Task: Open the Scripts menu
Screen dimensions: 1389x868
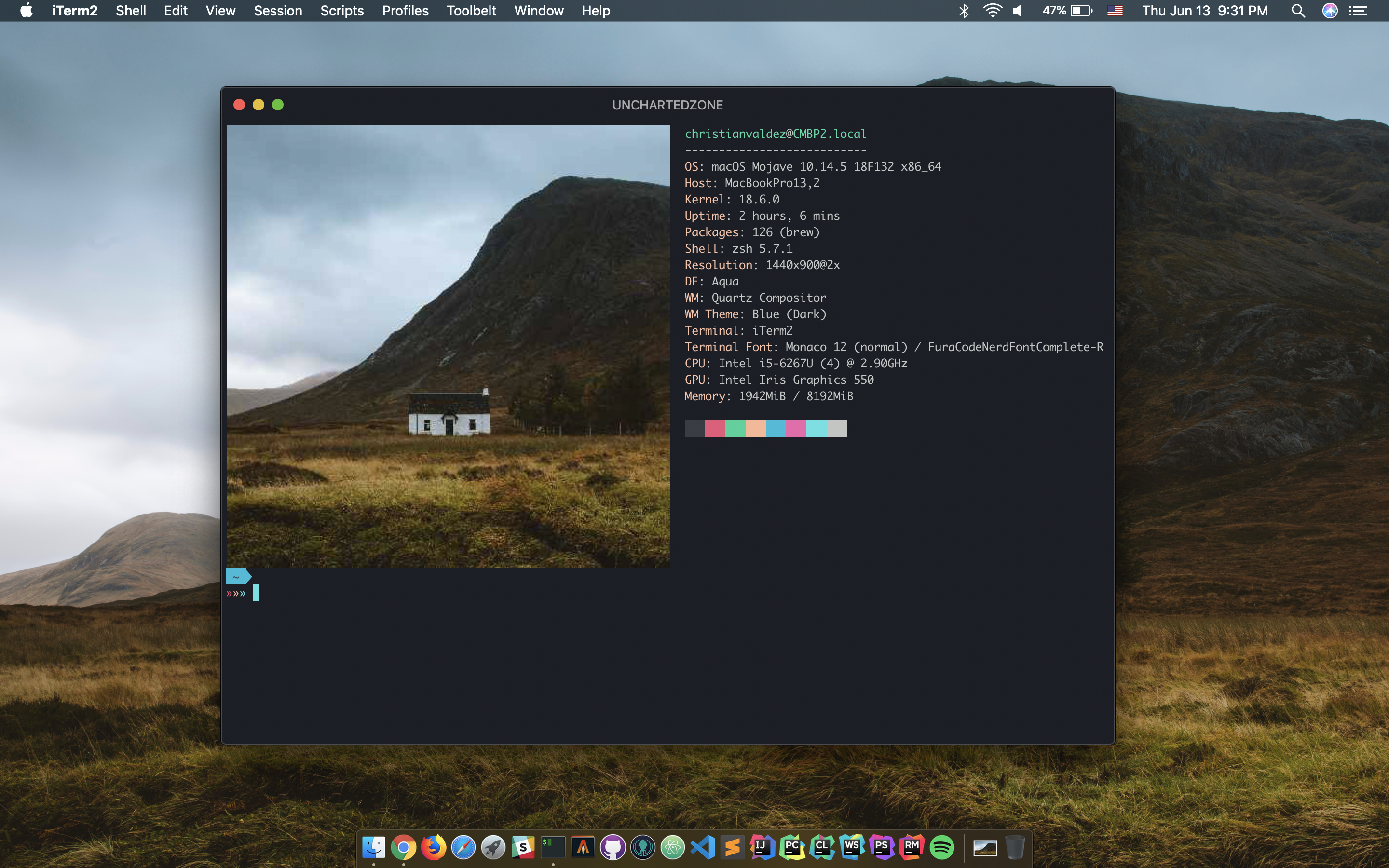Action: (x=341, y=10)
